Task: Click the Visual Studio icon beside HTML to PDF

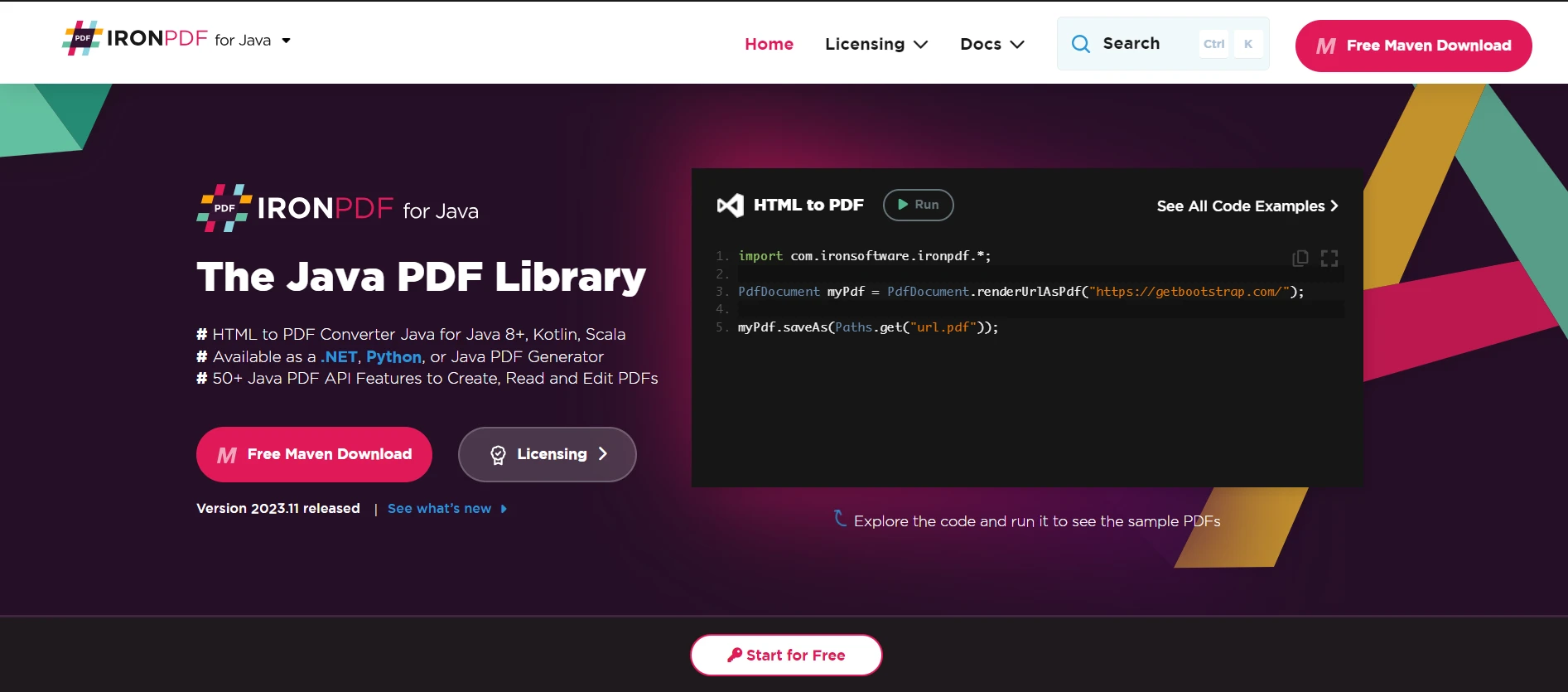Action: [730, 206]
